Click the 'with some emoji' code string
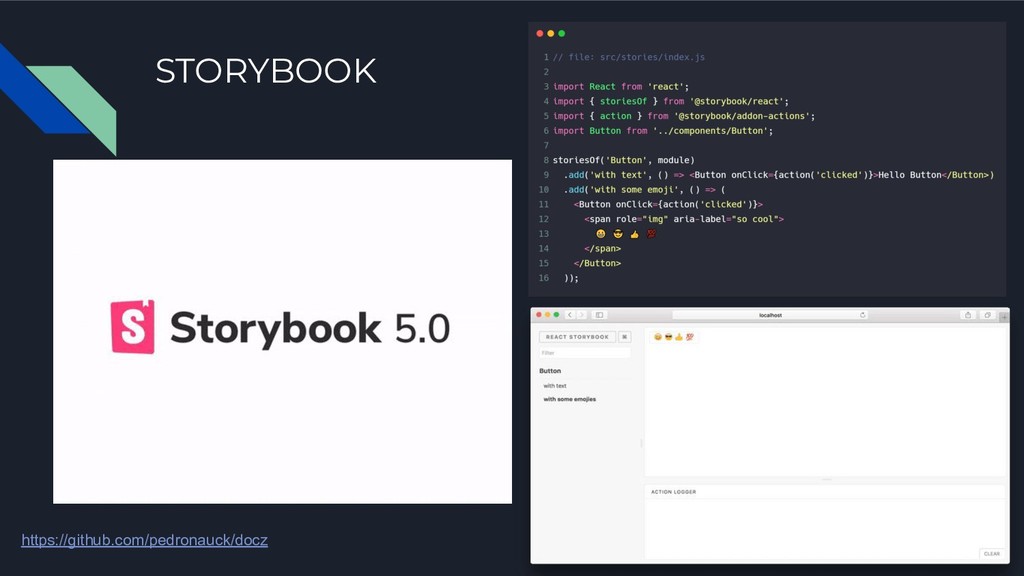 pyautogui.click(x=632, y=189)
